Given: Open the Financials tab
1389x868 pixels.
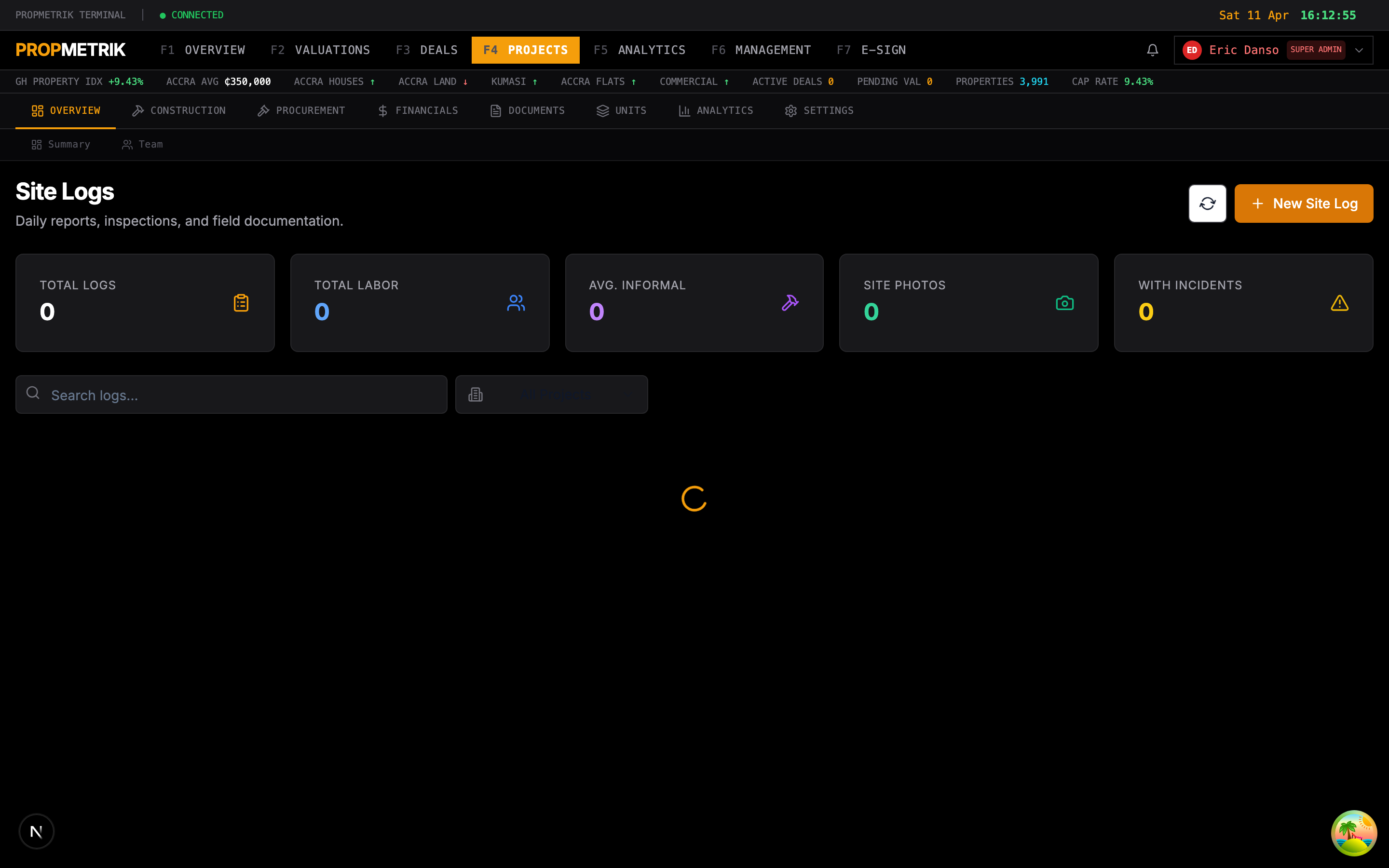Looking at the screenshot, I should click(x=418, y=111).
